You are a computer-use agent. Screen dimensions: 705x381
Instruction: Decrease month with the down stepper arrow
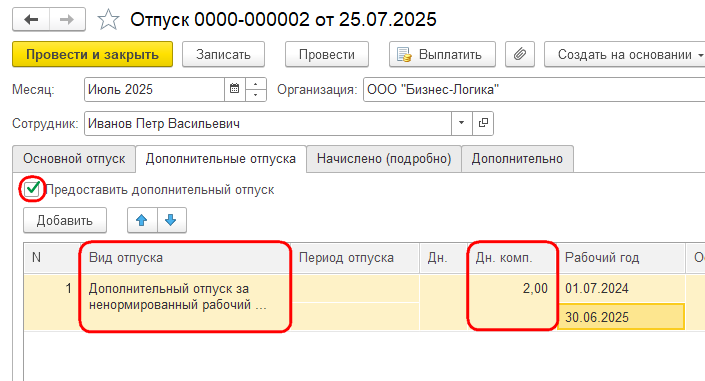(x=255, y=95)
